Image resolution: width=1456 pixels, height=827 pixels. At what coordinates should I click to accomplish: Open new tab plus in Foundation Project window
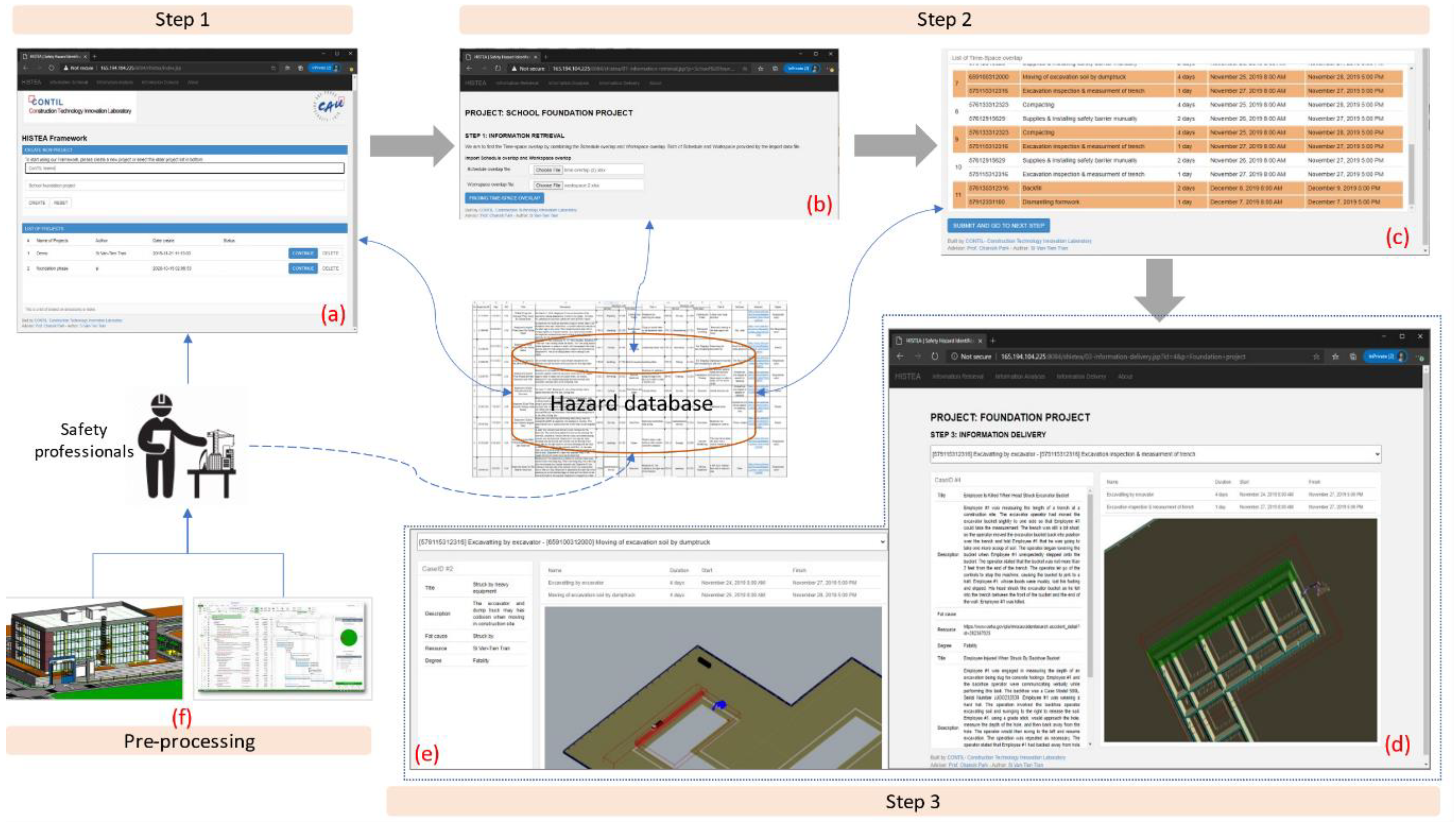(x=993, y=340)
